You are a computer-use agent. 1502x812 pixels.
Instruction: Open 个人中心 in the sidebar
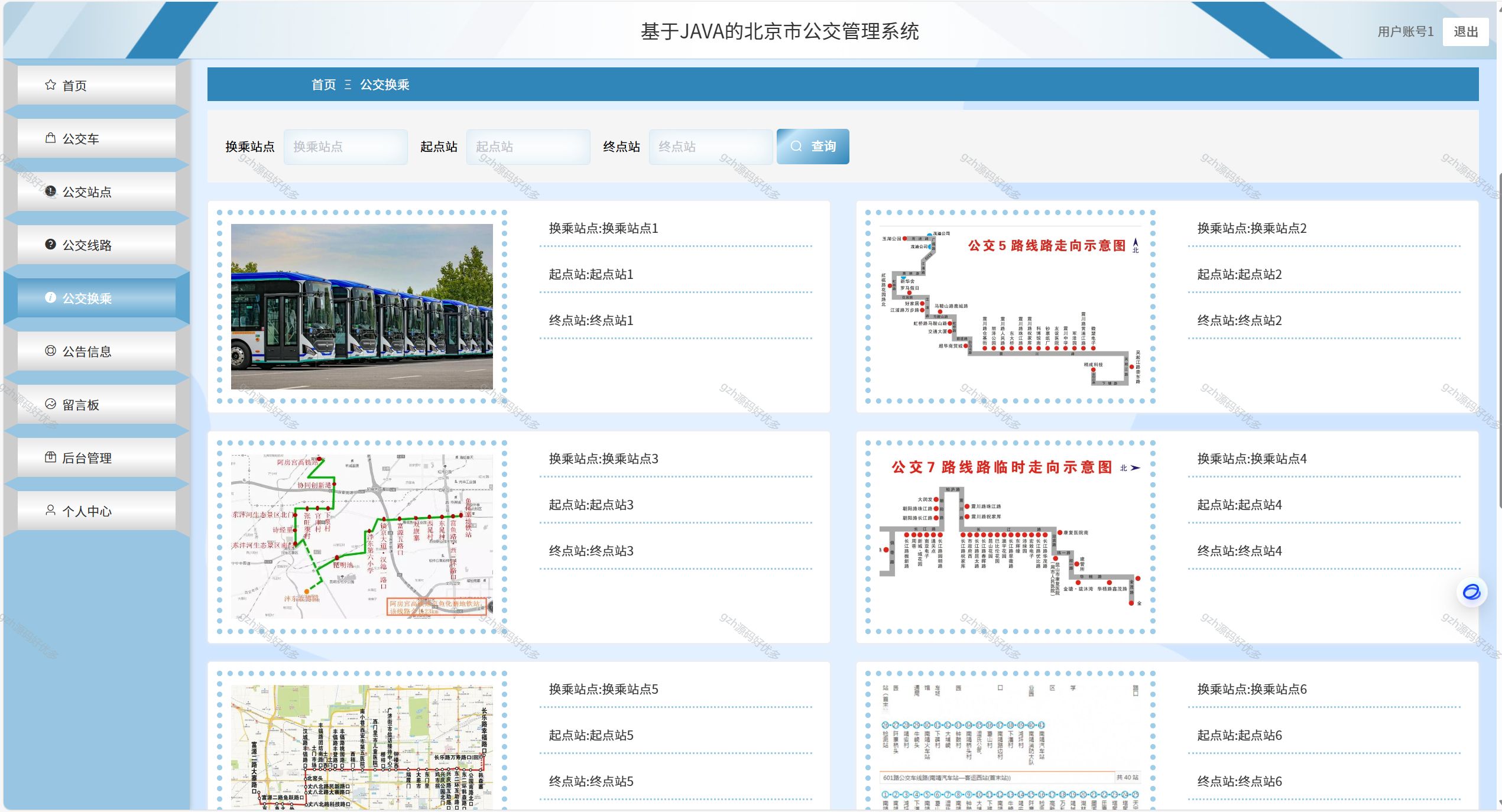tap(96, 511)
